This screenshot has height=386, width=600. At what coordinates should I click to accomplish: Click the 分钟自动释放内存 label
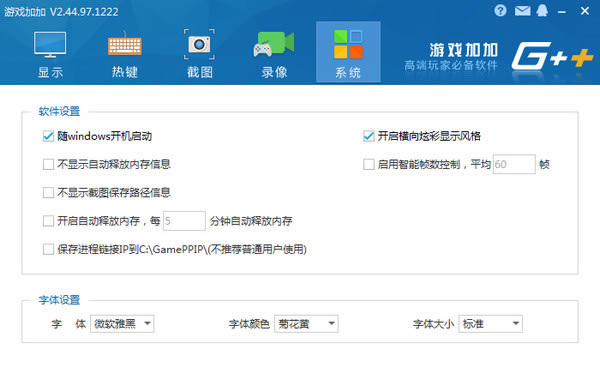pos(251,221)
